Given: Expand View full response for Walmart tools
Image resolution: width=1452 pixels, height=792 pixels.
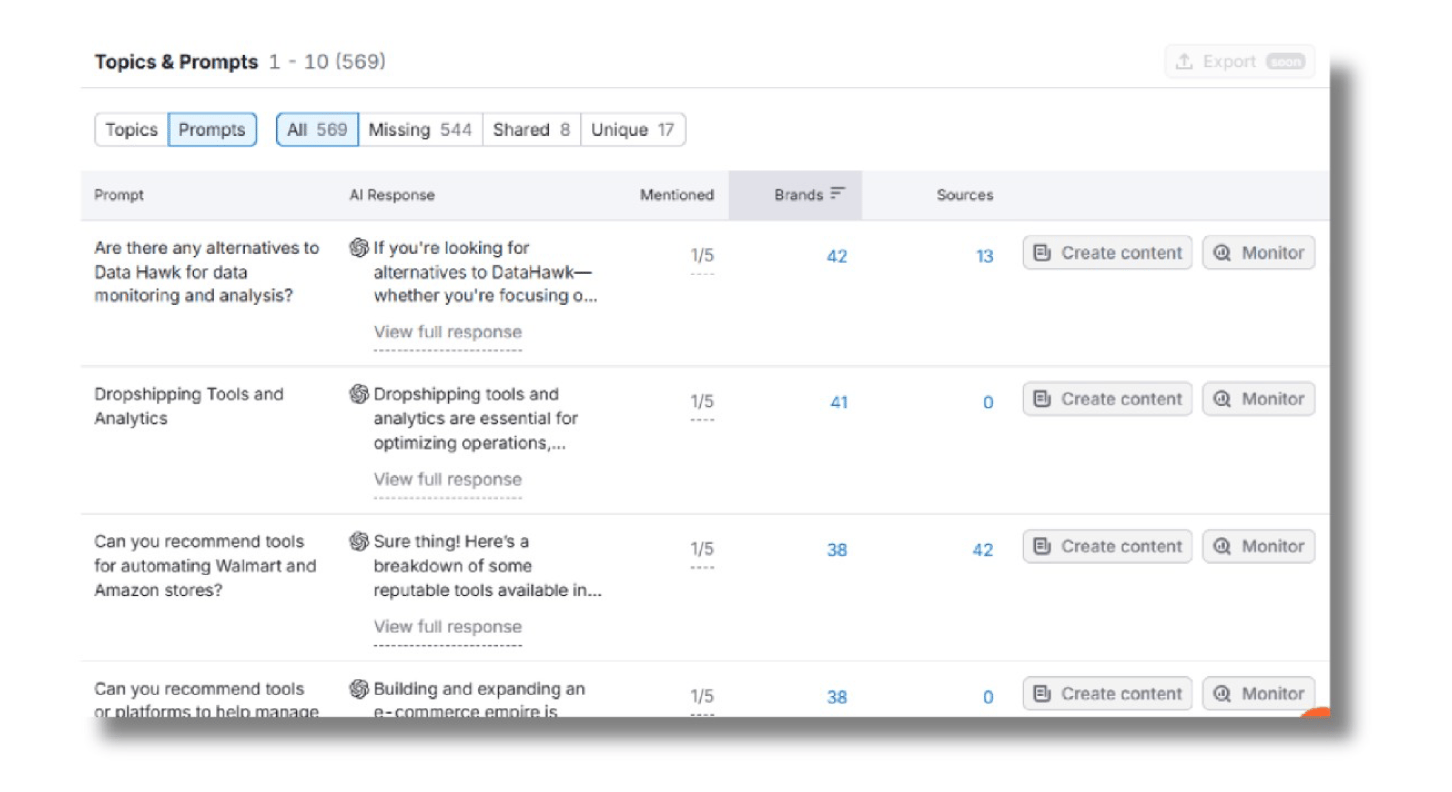Looking at the screenshot, I should (x=447, y=627).
